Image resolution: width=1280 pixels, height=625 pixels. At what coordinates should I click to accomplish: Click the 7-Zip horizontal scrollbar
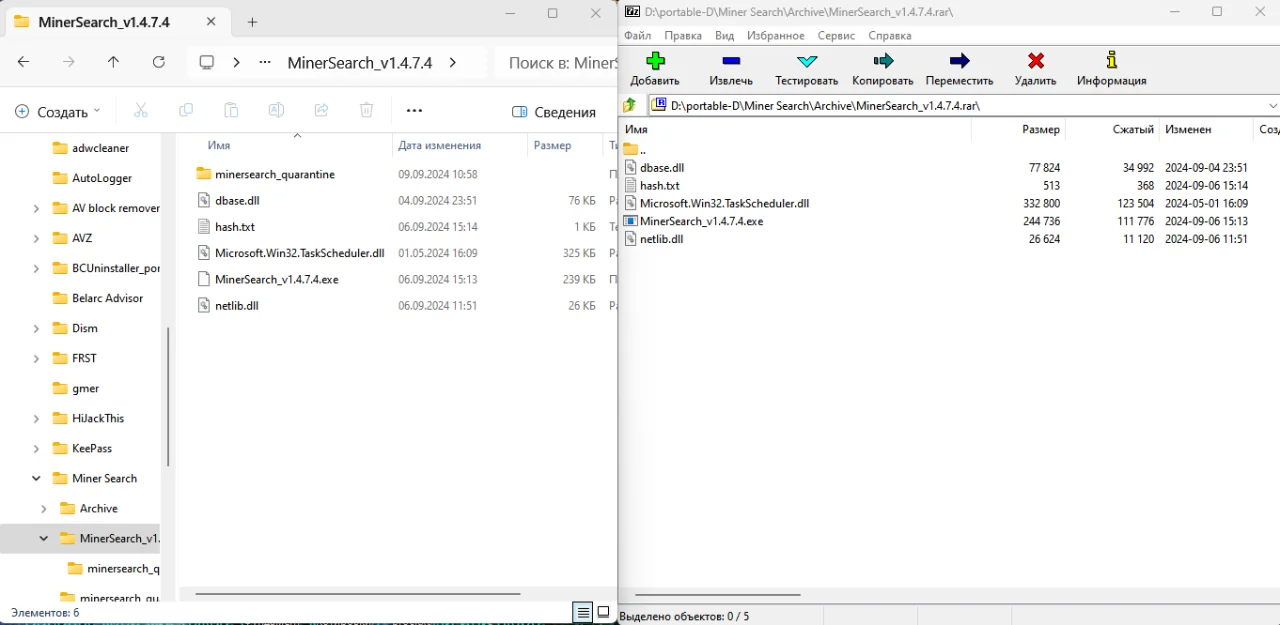coord(717,595)
